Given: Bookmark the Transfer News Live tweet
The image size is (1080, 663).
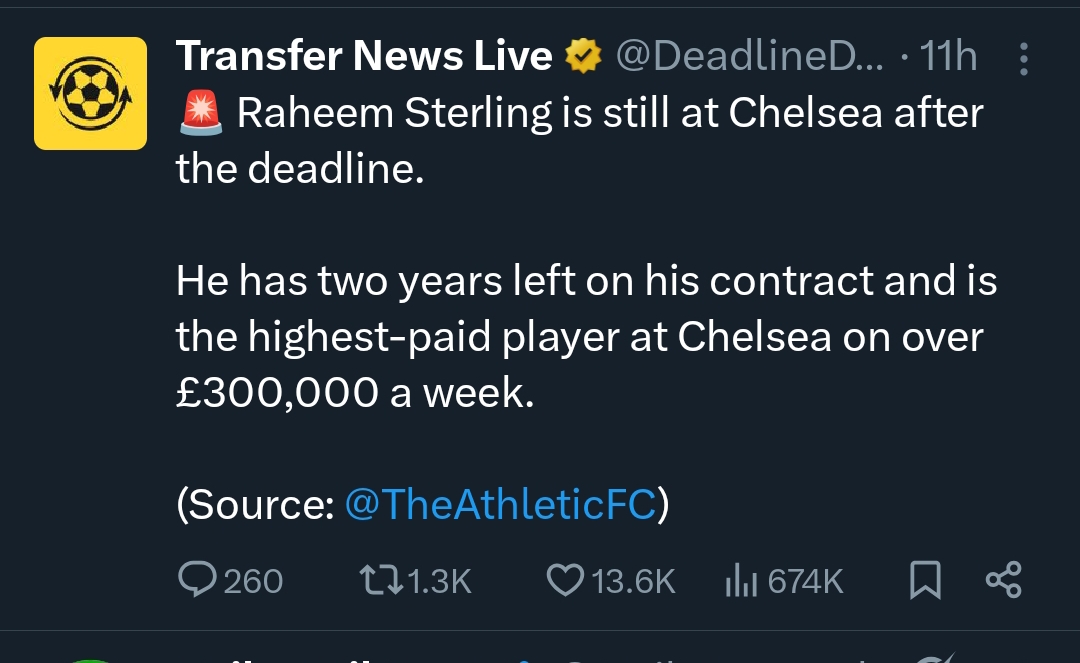Looking at the screenshot, I should (925, 580).
